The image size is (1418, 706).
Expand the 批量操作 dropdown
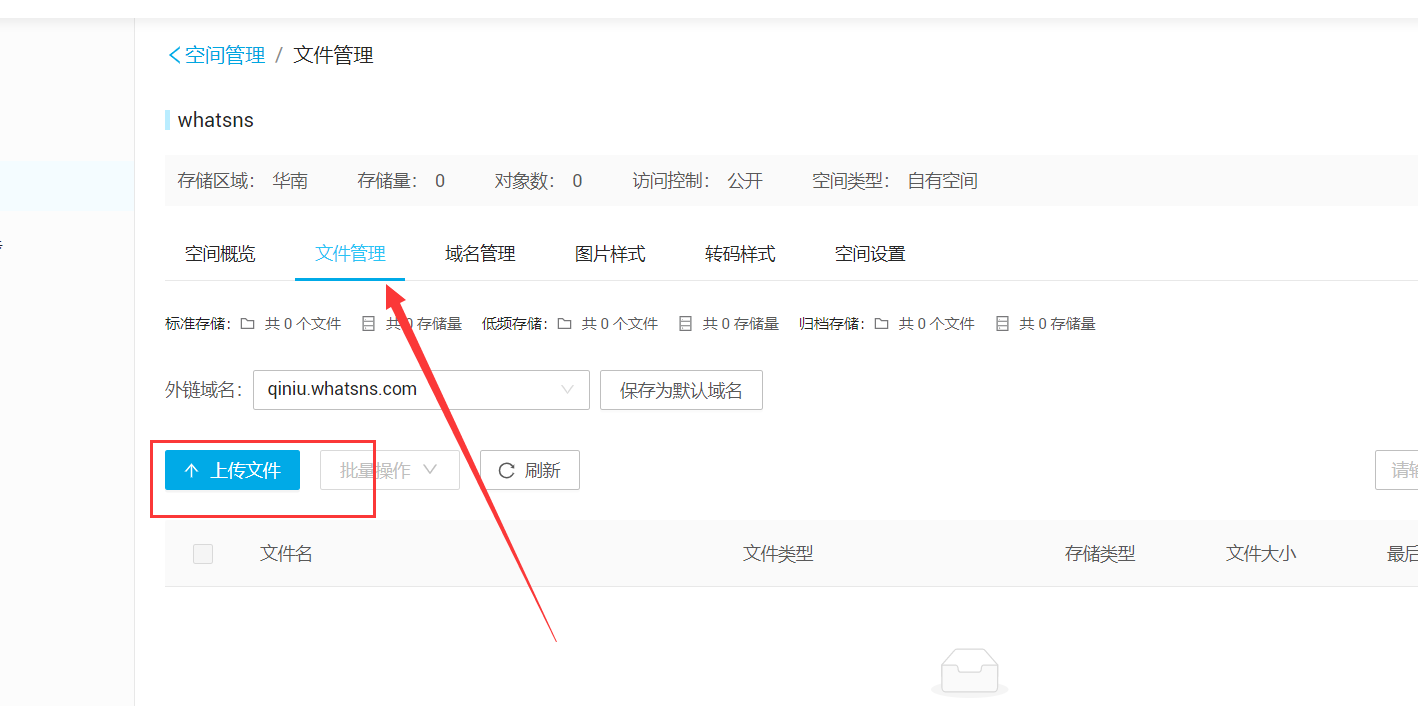(390, 470)
